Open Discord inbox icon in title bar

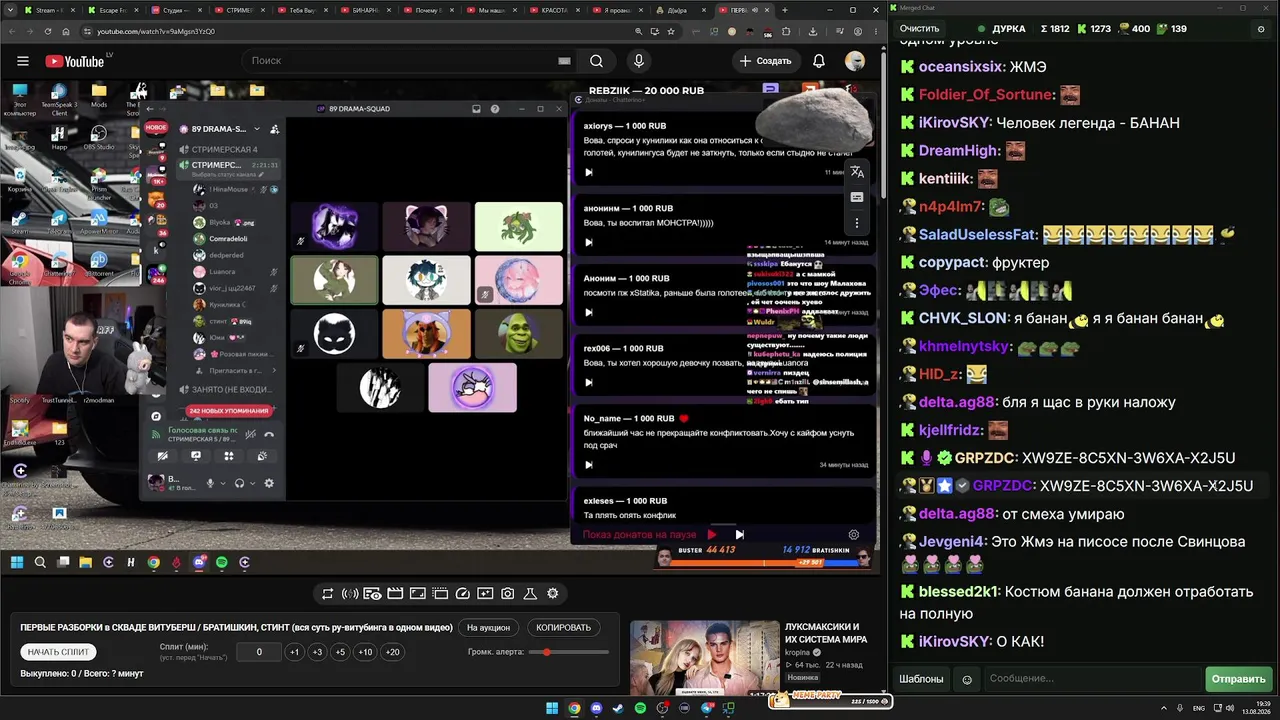coord(477,108)
